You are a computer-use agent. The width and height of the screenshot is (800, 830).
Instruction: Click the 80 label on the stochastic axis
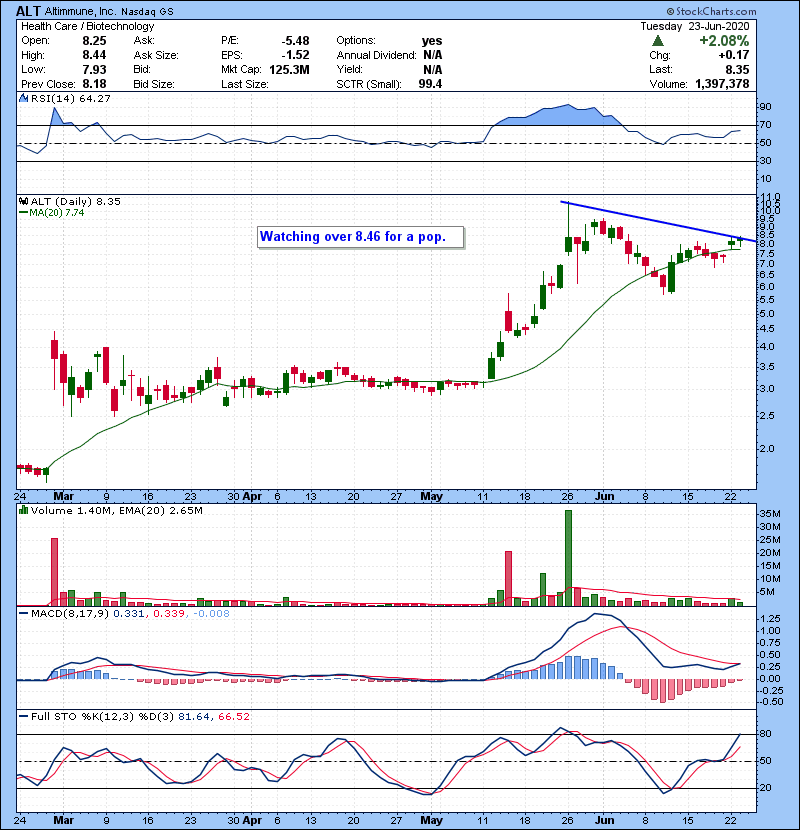click(766, 734)
